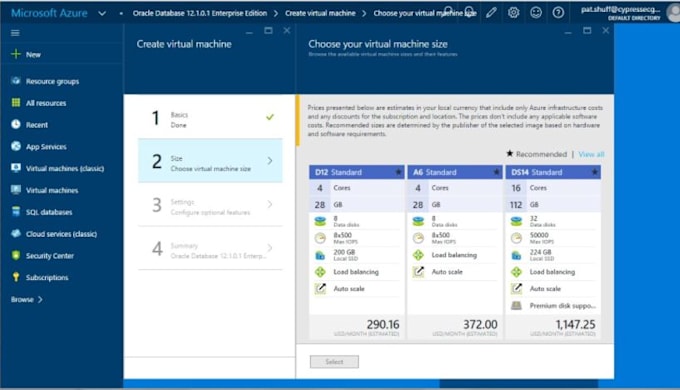680x390 pixels.
Task: Click the Load balancing icon in D12 card
Action: (x=320, y=272)
